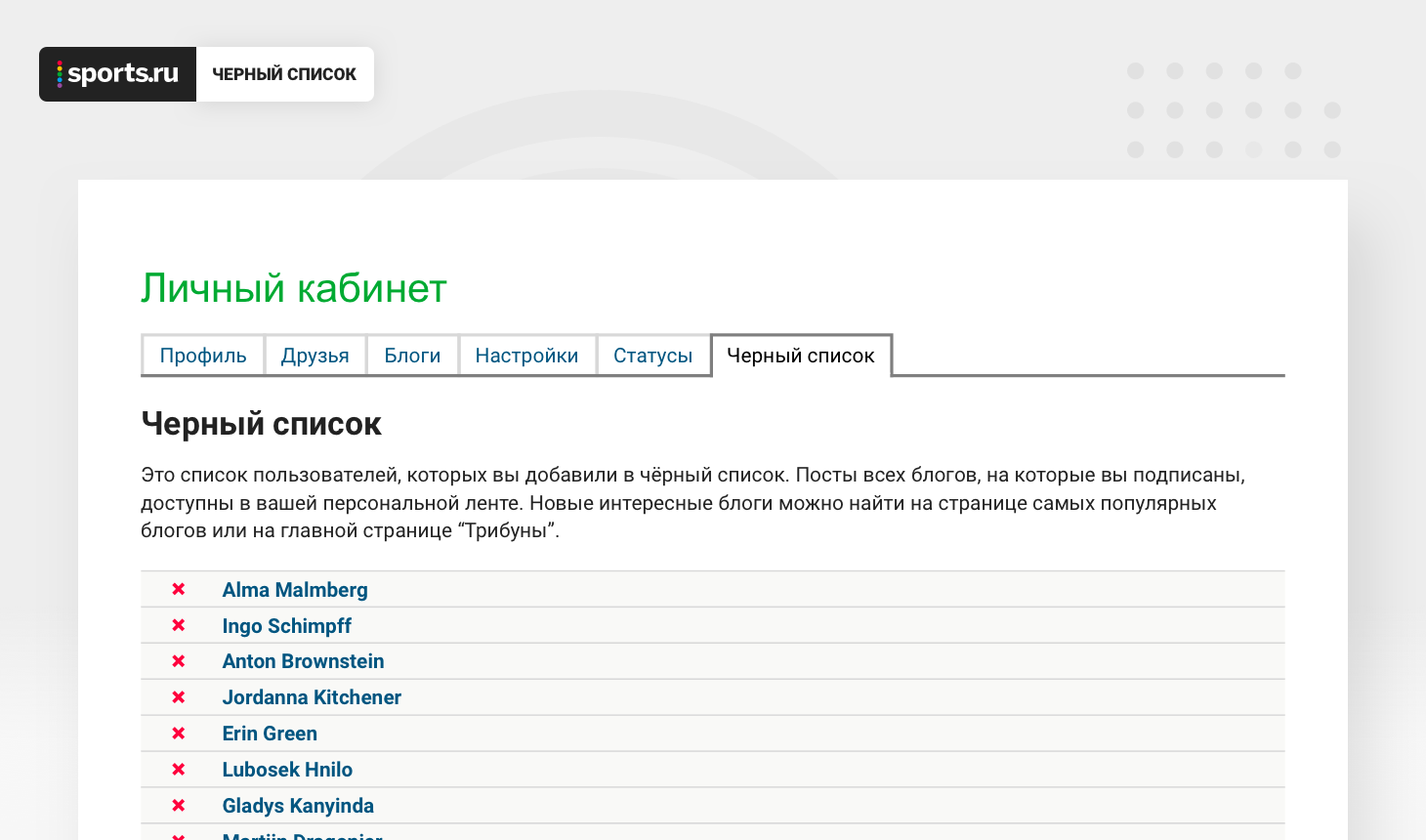Click the red X beside Jordanna Kitchener

(x=179, y=697)
